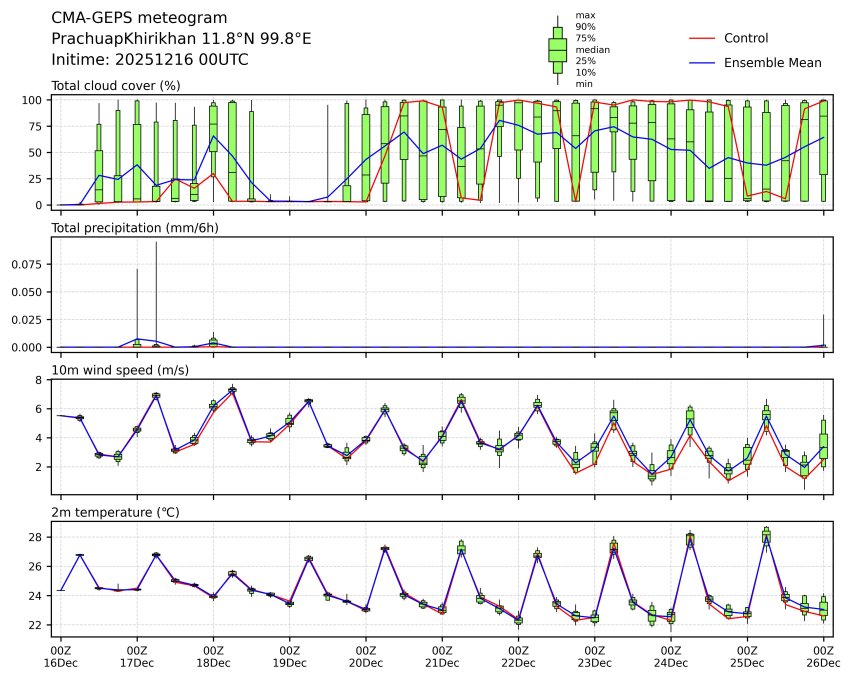Image resolution: width=852 pixels, height=680 pixels.
Task: Click the 0.075 precipitation y-axis tick
Action: click(28, 264)
